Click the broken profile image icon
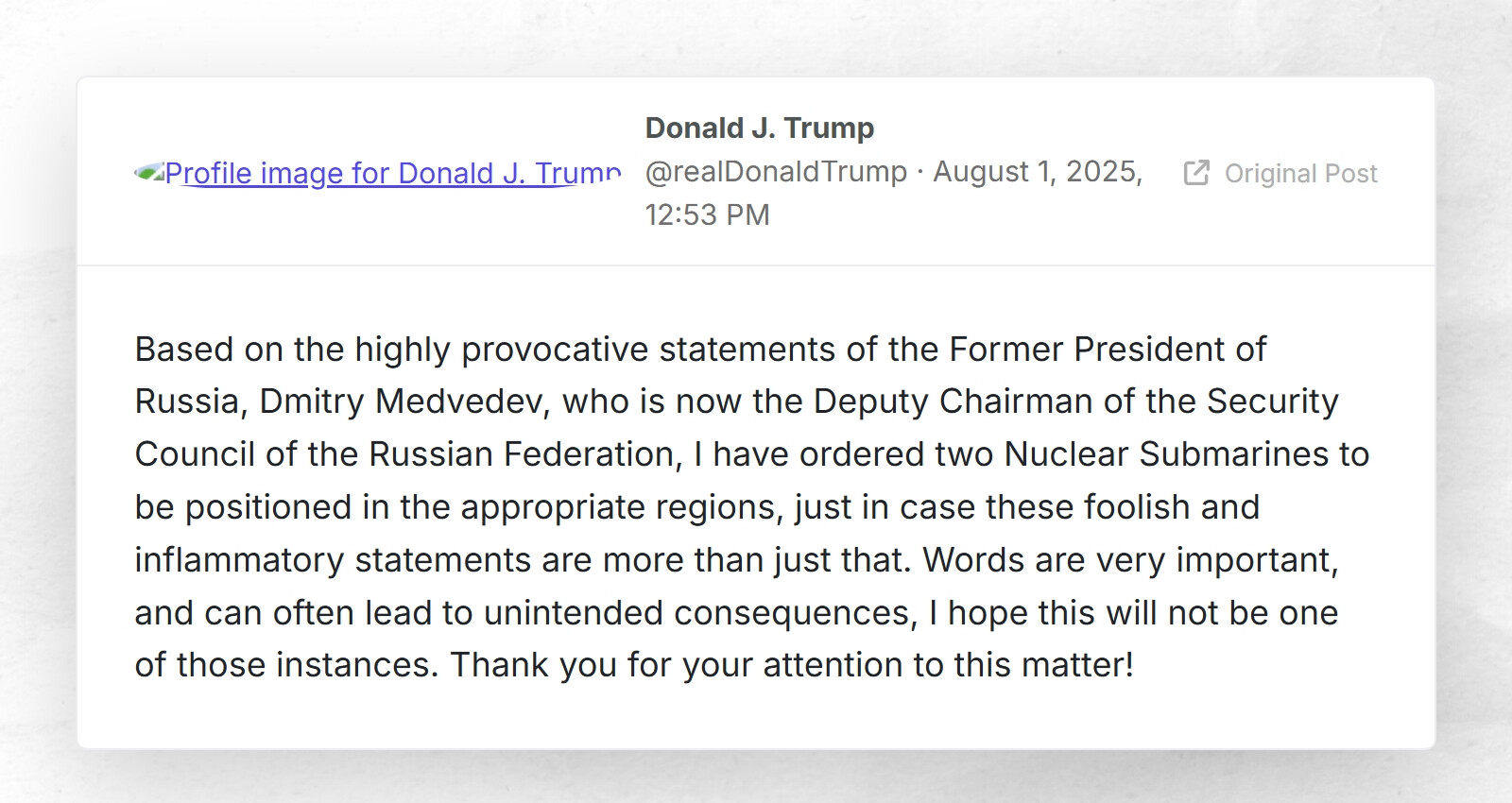The width and height of the screenshot is (1512, 803). pos(148,173)
